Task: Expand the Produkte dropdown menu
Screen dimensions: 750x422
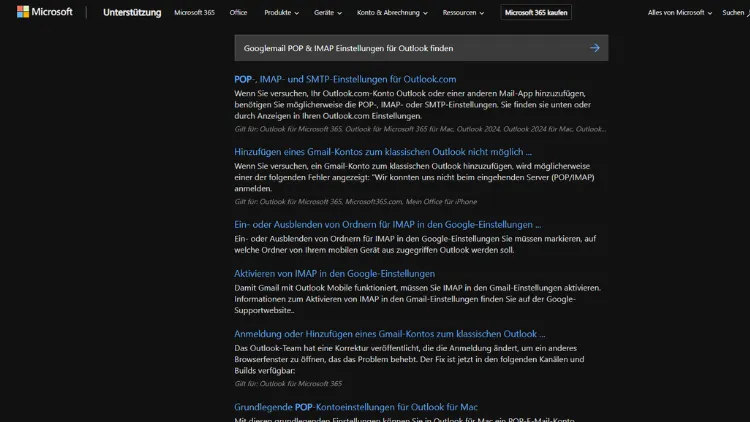Action: pos(281,12)
